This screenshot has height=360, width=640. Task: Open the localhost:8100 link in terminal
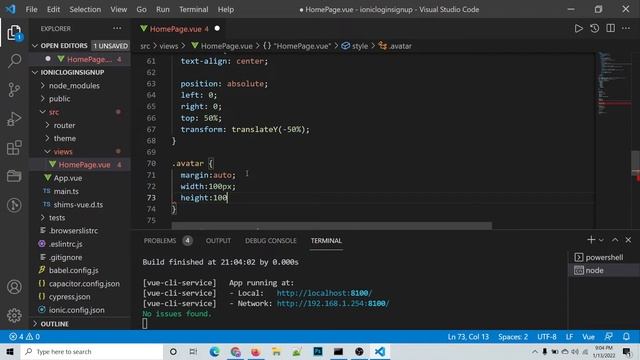coord(324,293)
